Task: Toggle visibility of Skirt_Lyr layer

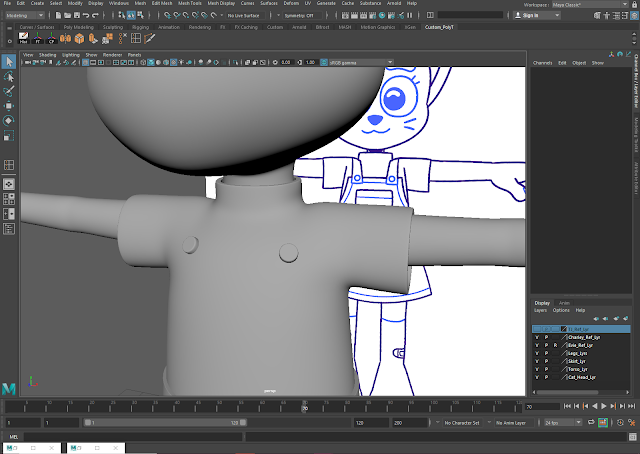Action: (x=537, y=361)
